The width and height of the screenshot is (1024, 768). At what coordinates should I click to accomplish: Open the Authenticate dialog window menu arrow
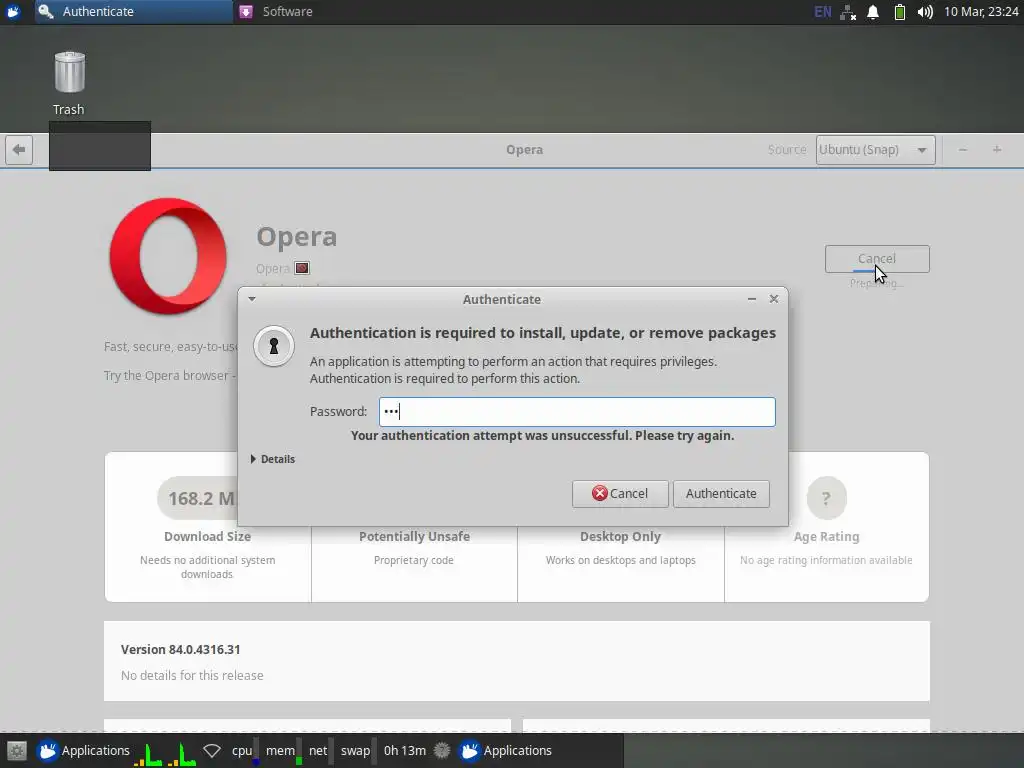(x=252, y=299)
